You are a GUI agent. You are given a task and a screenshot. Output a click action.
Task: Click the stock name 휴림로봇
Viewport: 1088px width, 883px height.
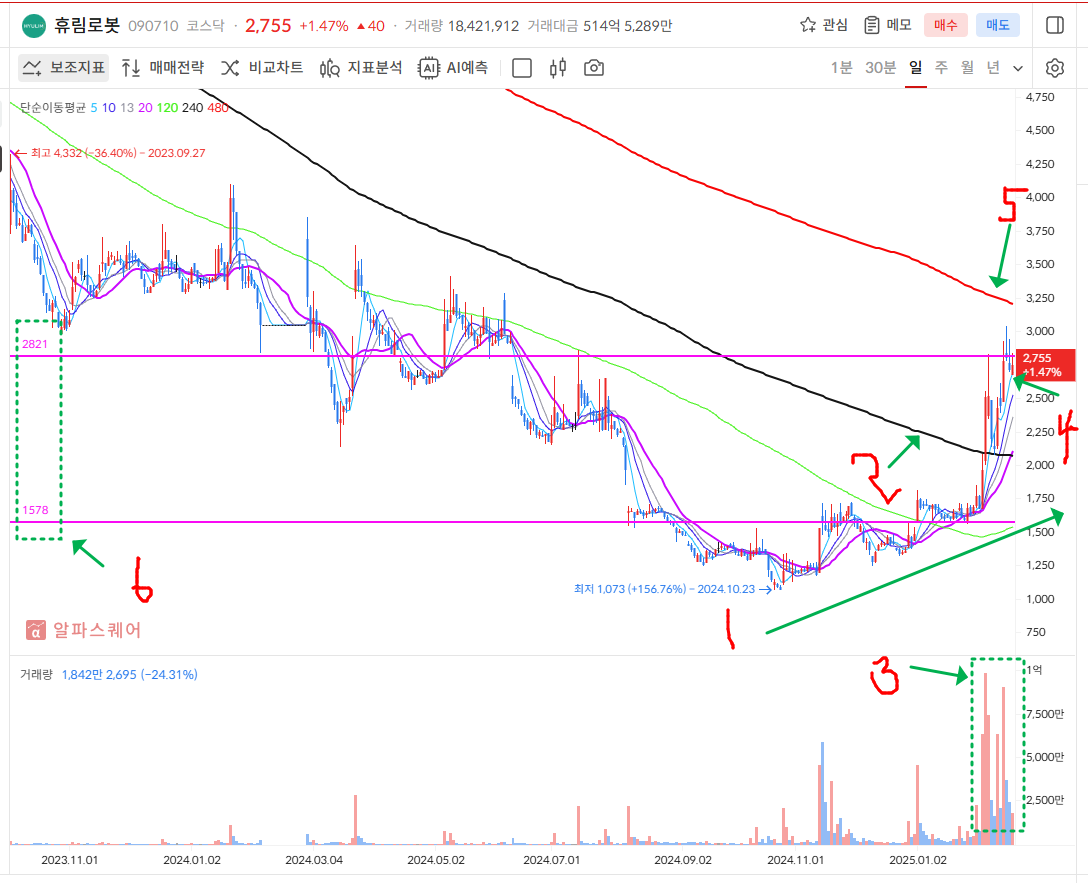tap(87, 26)
